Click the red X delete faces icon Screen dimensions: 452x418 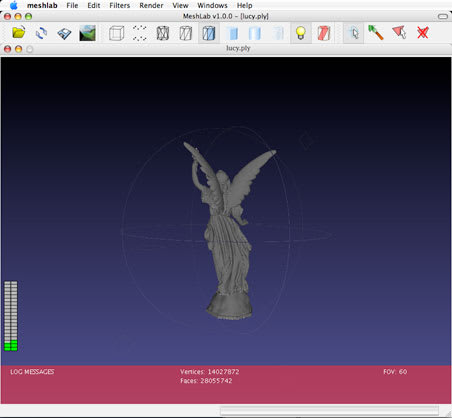pos(422,33)
